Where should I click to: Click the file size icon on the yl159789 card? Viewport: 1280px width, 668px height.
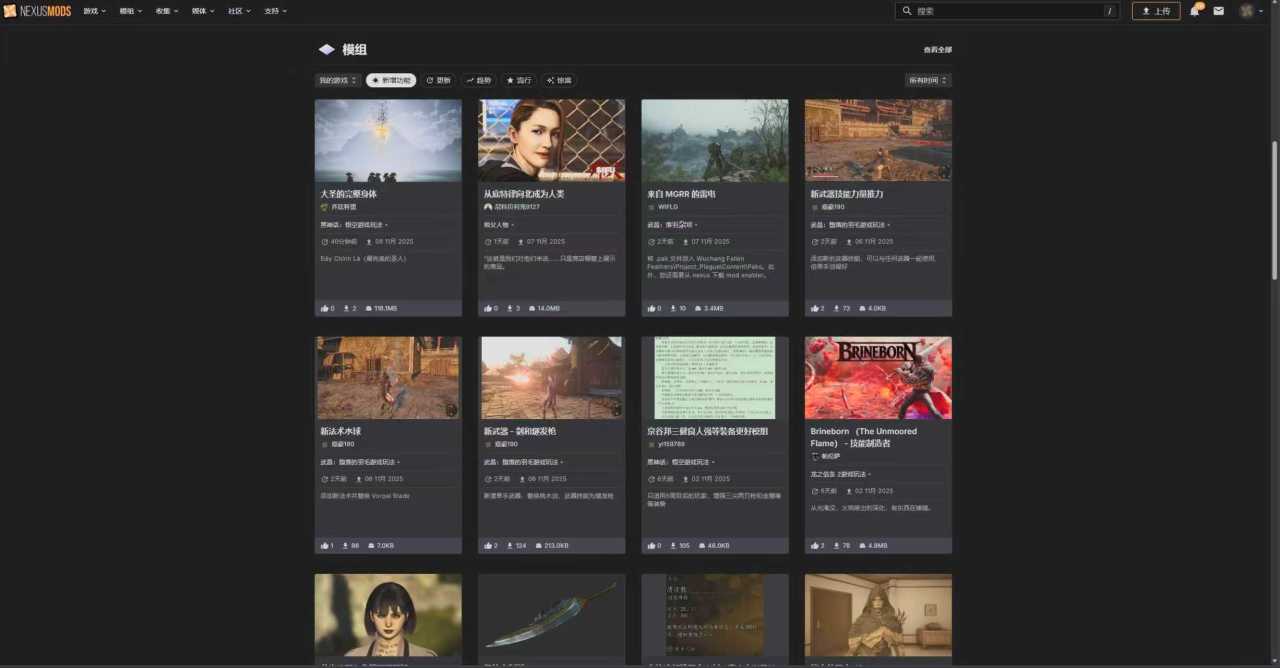[700, 545]
